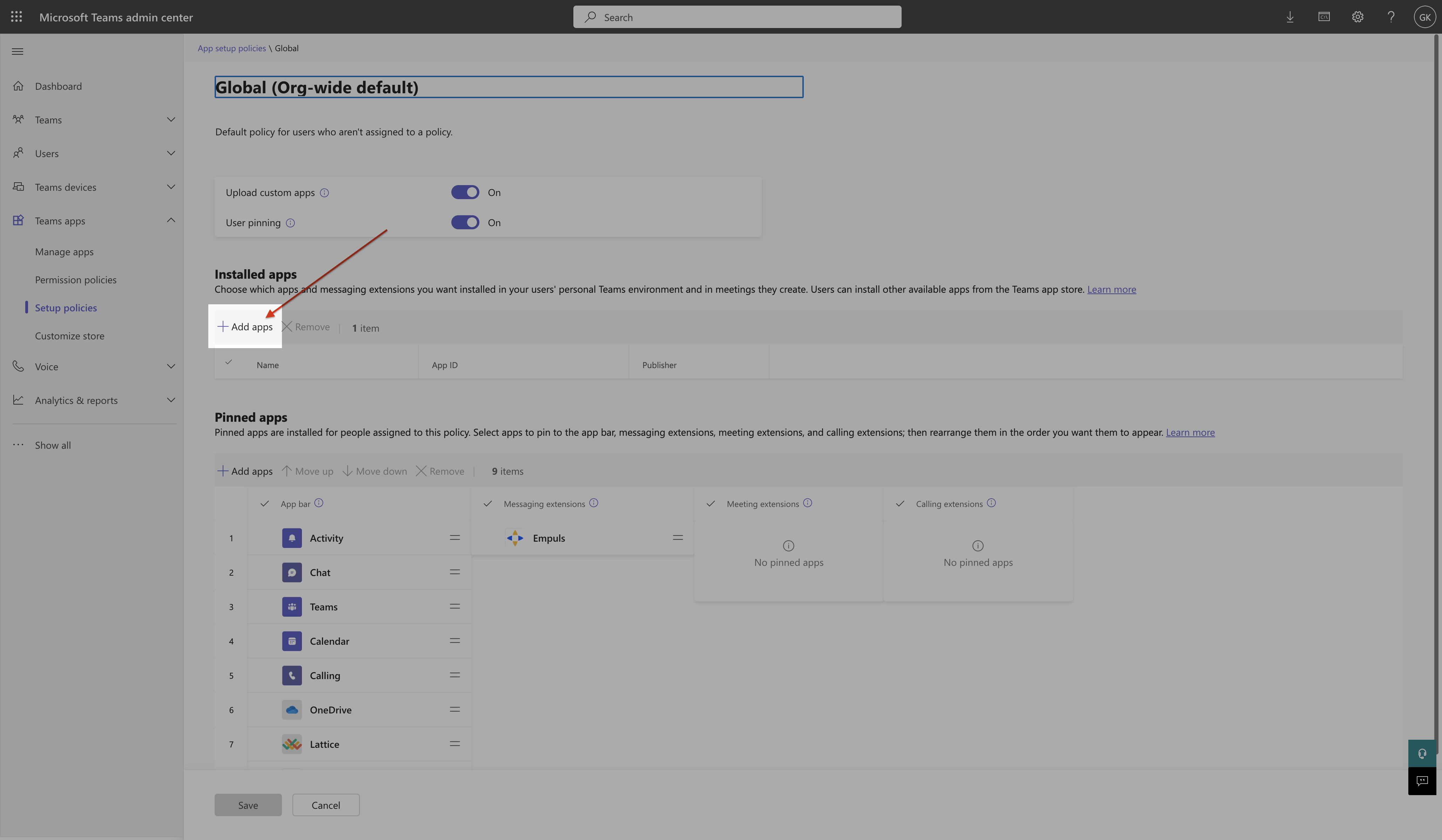1442x840 pixels.
Task: Click the download icon in the header
Action: [x=1290, y=17]
